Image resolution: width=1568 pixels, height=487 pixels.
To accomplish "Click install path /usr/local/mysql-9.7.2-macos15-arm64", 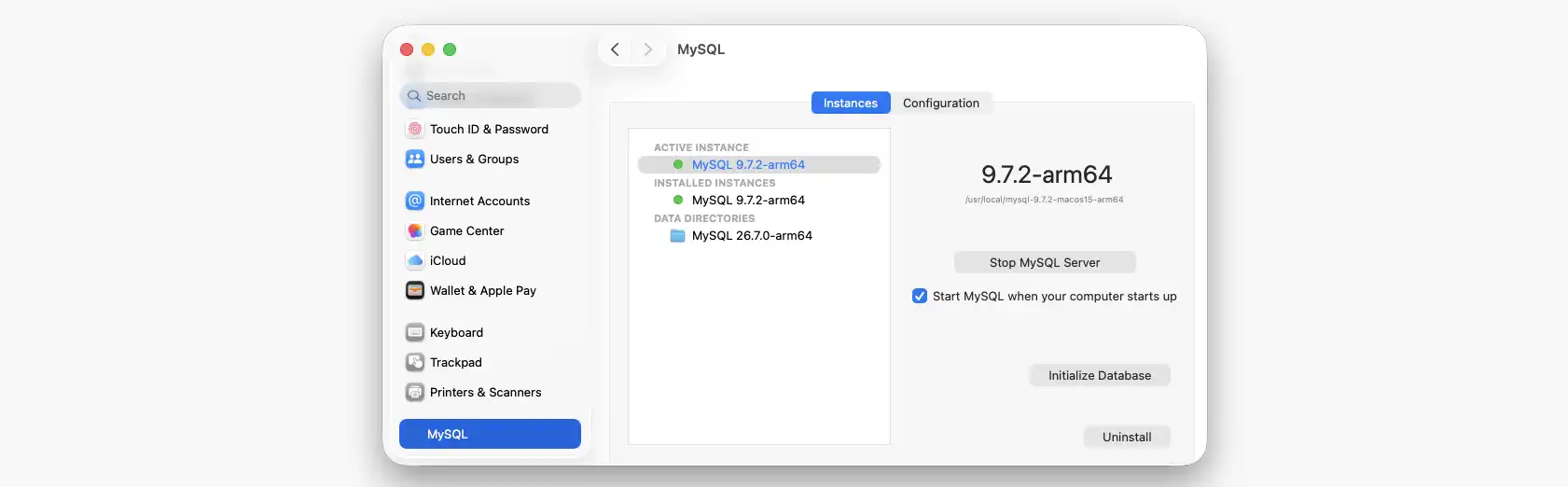I will pyautogui.click(x=1044, y=200).
